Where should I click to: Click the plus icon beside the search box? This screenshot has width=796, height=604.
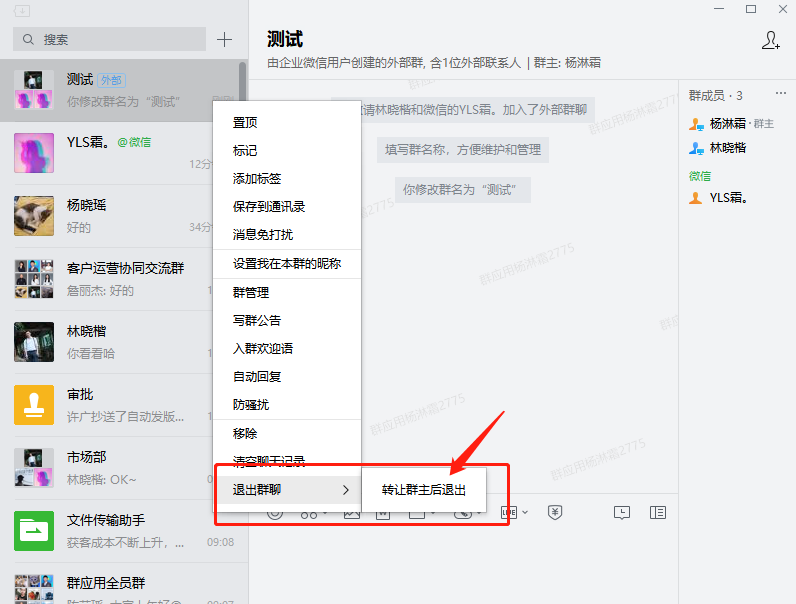point(225,40)
